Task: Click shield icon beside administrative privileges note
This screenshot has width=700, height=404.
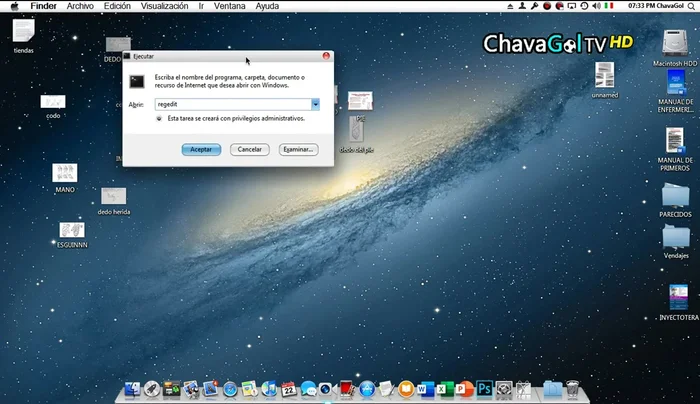Action: (159, 118)
